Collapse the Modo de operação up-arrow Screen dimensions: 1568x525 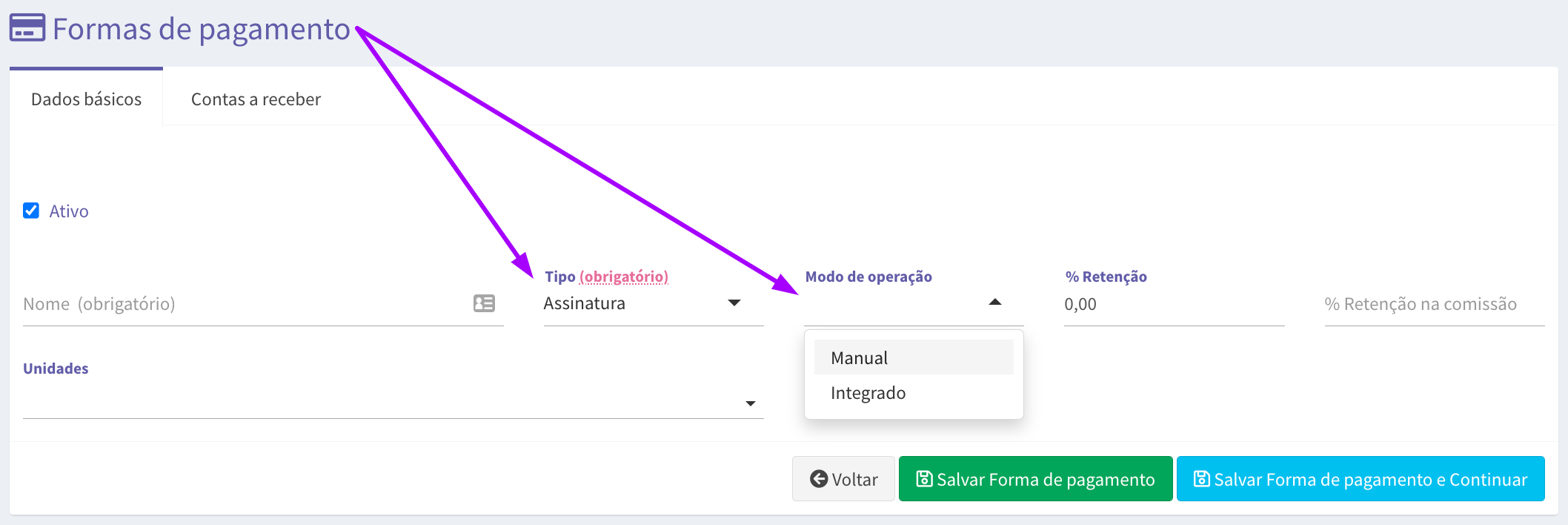(x=995, y=302)
